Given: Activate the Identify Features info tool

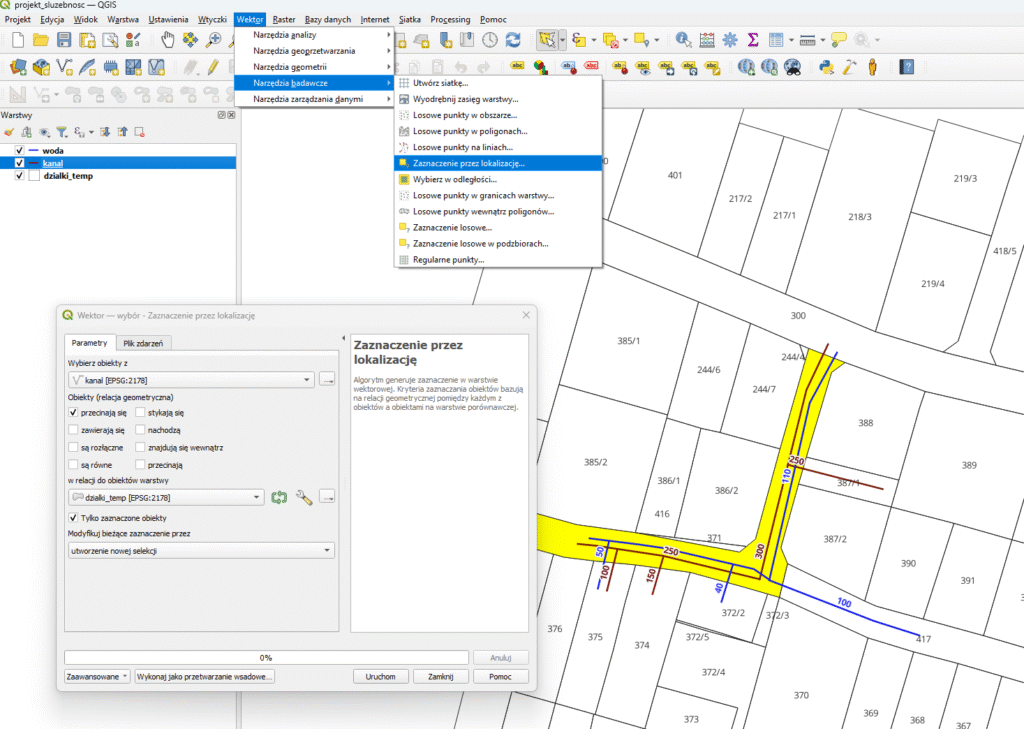Looking at the screenshot, I should 683,40.
